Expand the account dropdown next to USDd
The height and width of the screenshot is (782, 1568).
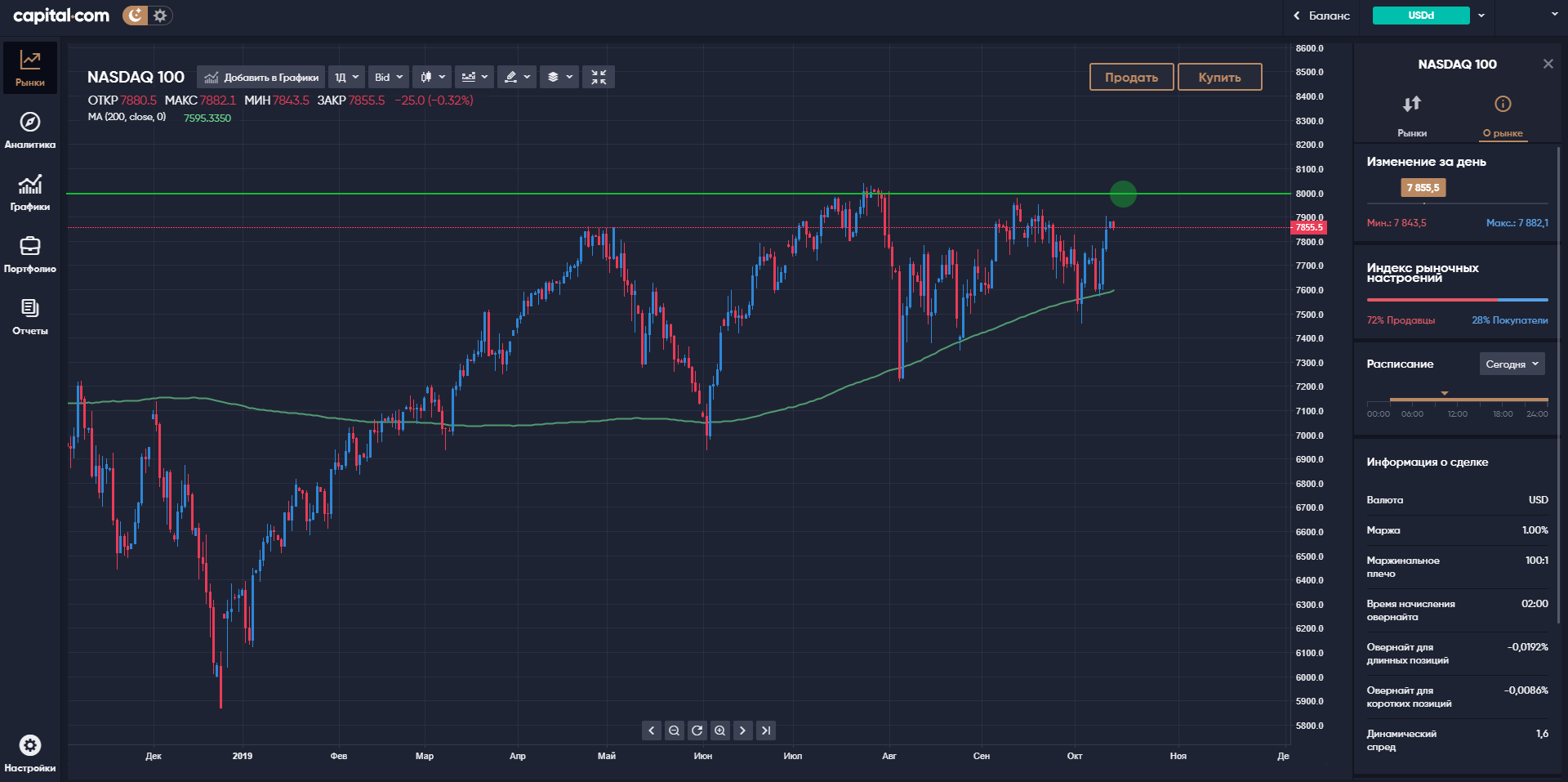(1481, 16)
